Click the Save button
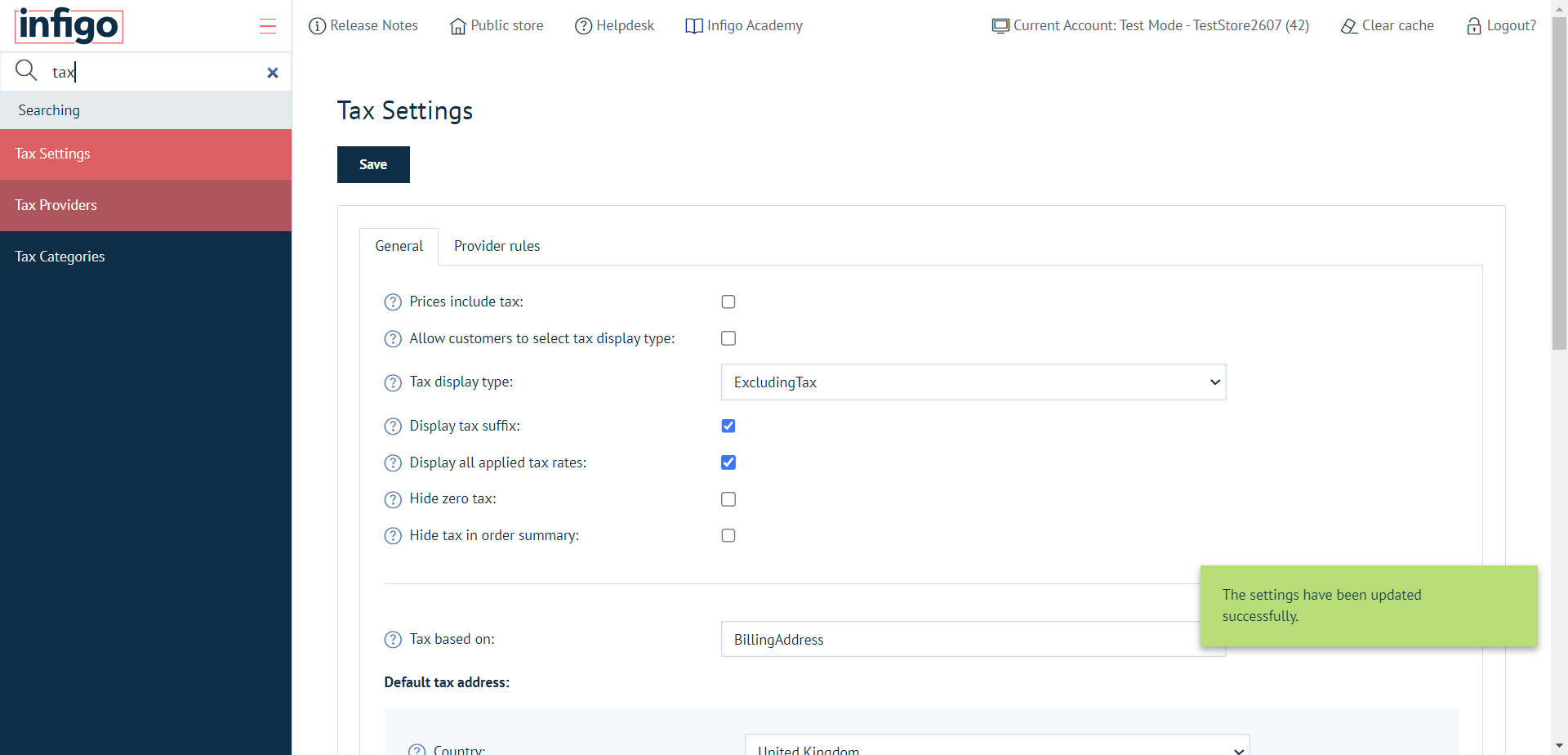The height and width of the screenshot is (755, 1568). click(x=373, y=164)
